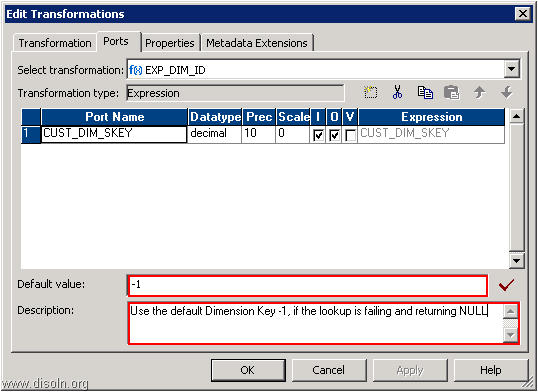The height and width of the screenshot is (392, 538).
Task: Confirm with the OK button
Action: (248, 370)
